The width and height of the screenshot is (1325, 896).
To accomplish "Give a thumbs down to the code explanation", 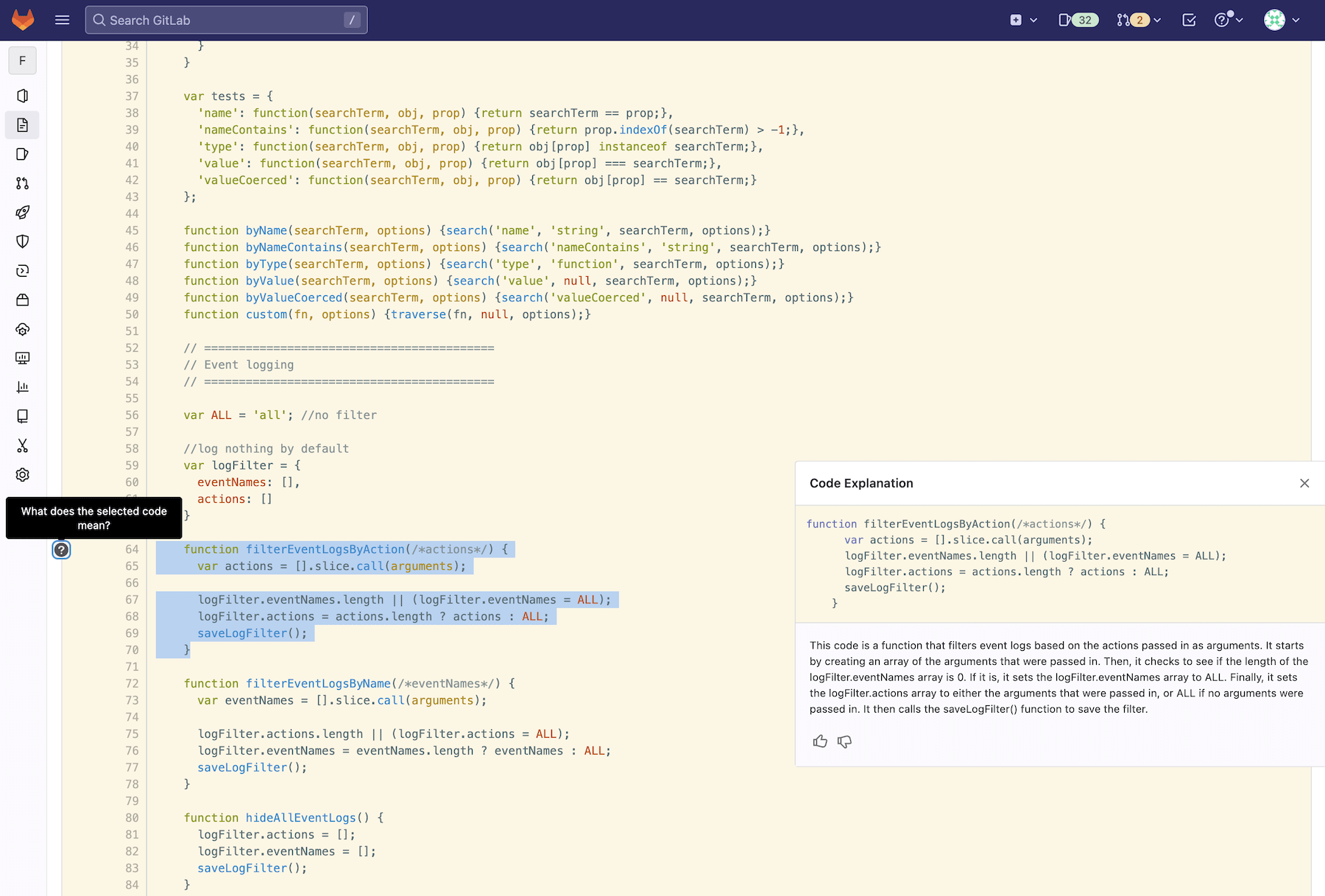I will click(844, 741).
